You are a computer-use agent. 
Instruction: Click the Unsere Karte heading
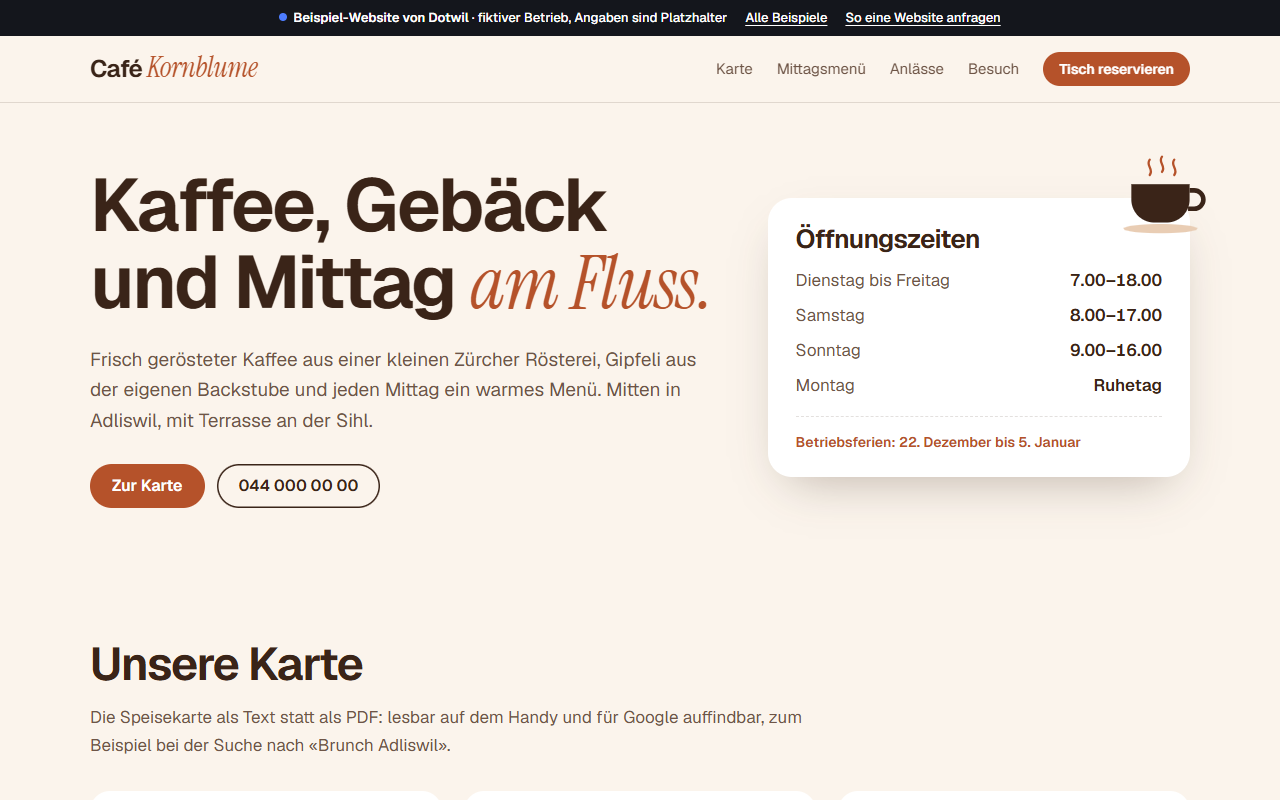coord(226,663)
